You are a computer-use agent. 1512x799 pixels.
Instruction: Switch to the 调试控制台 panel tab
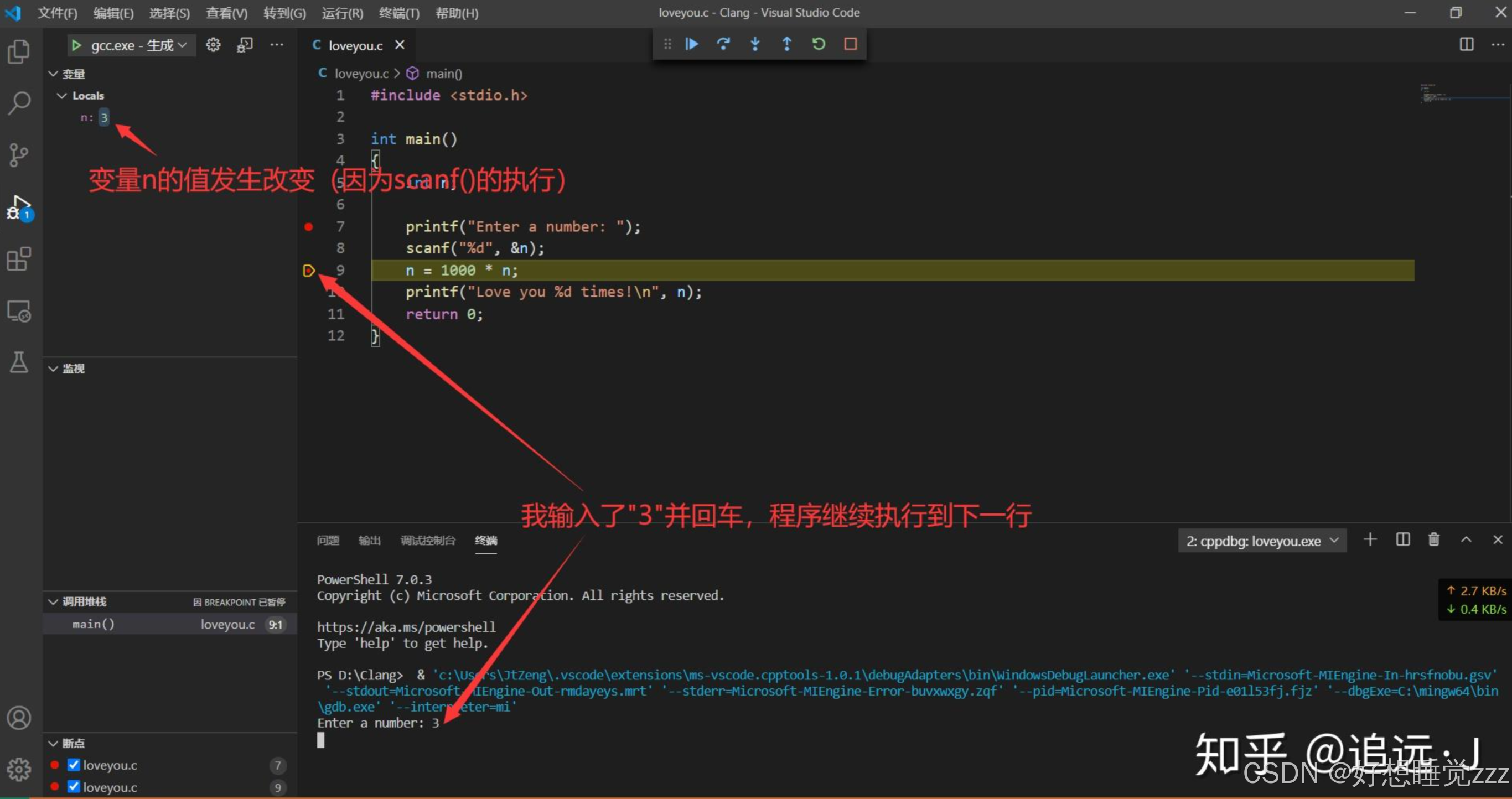pyautogui.click(x=427, y=540)
